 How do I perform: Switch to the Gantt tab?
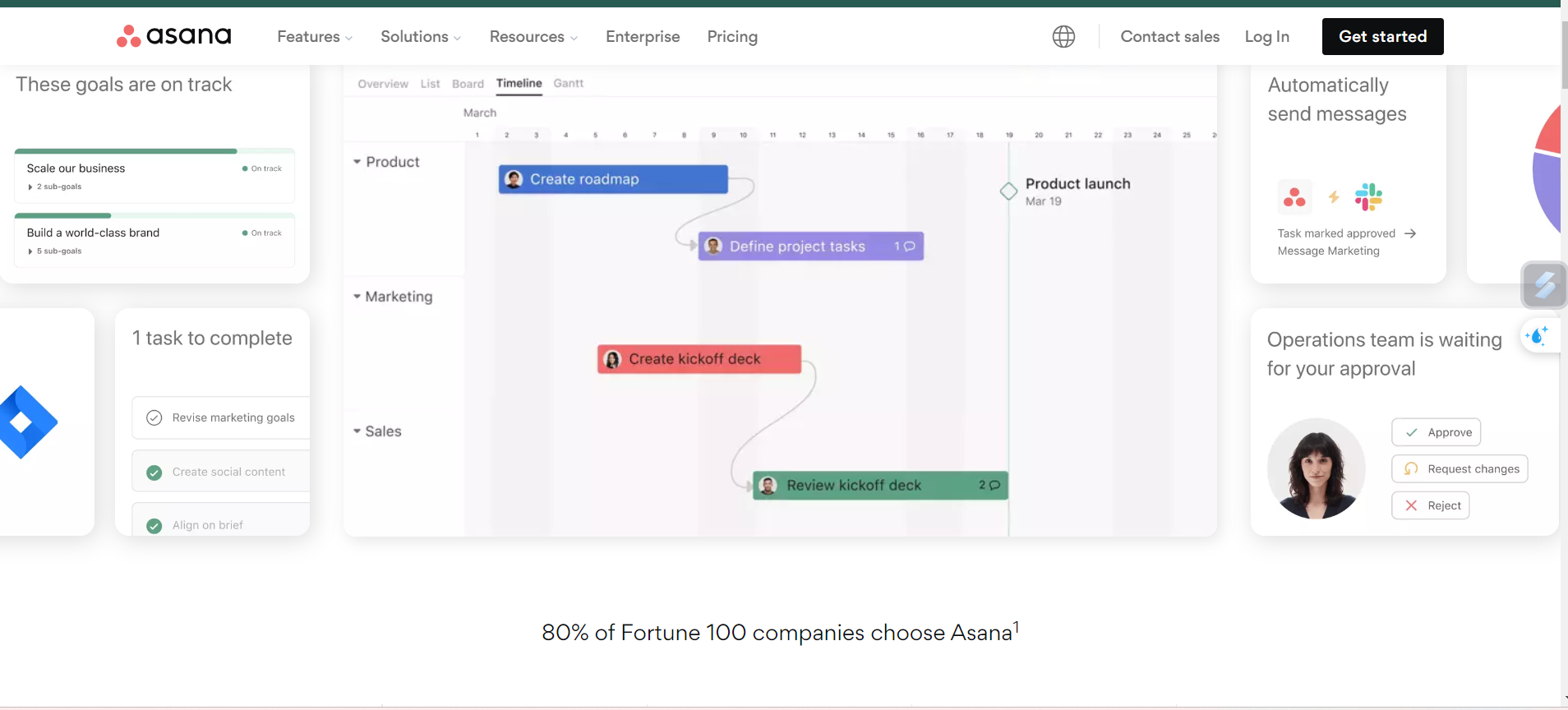[x=568, y=84]
